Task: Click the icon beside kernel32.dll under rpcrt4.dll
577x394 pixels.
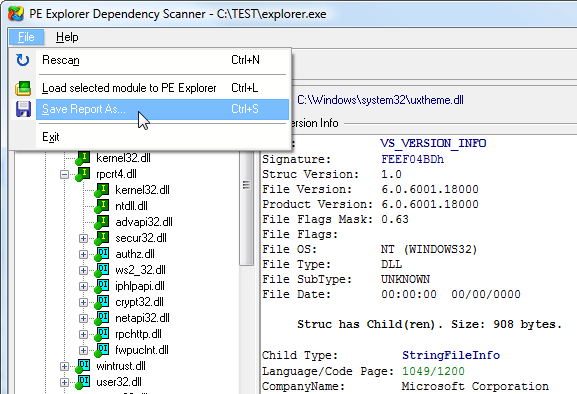Action: point(102,190)
